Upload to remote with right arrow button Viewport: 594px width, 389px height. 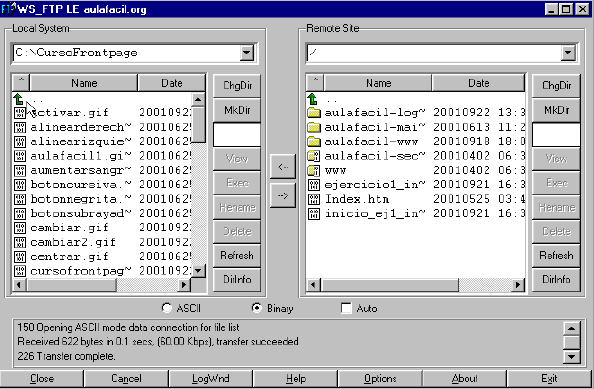click(283, 195)
